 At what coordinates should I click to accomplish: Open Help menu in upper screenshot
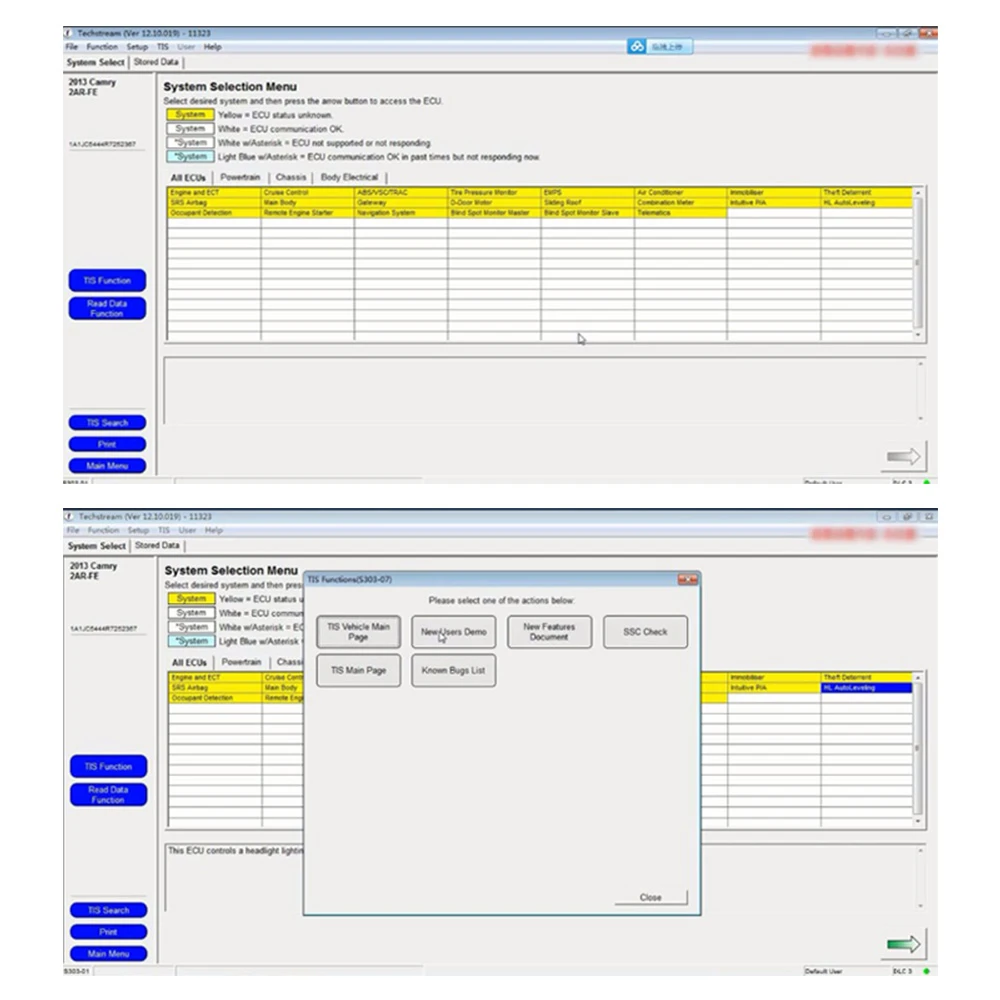click(x=212, y=47)
